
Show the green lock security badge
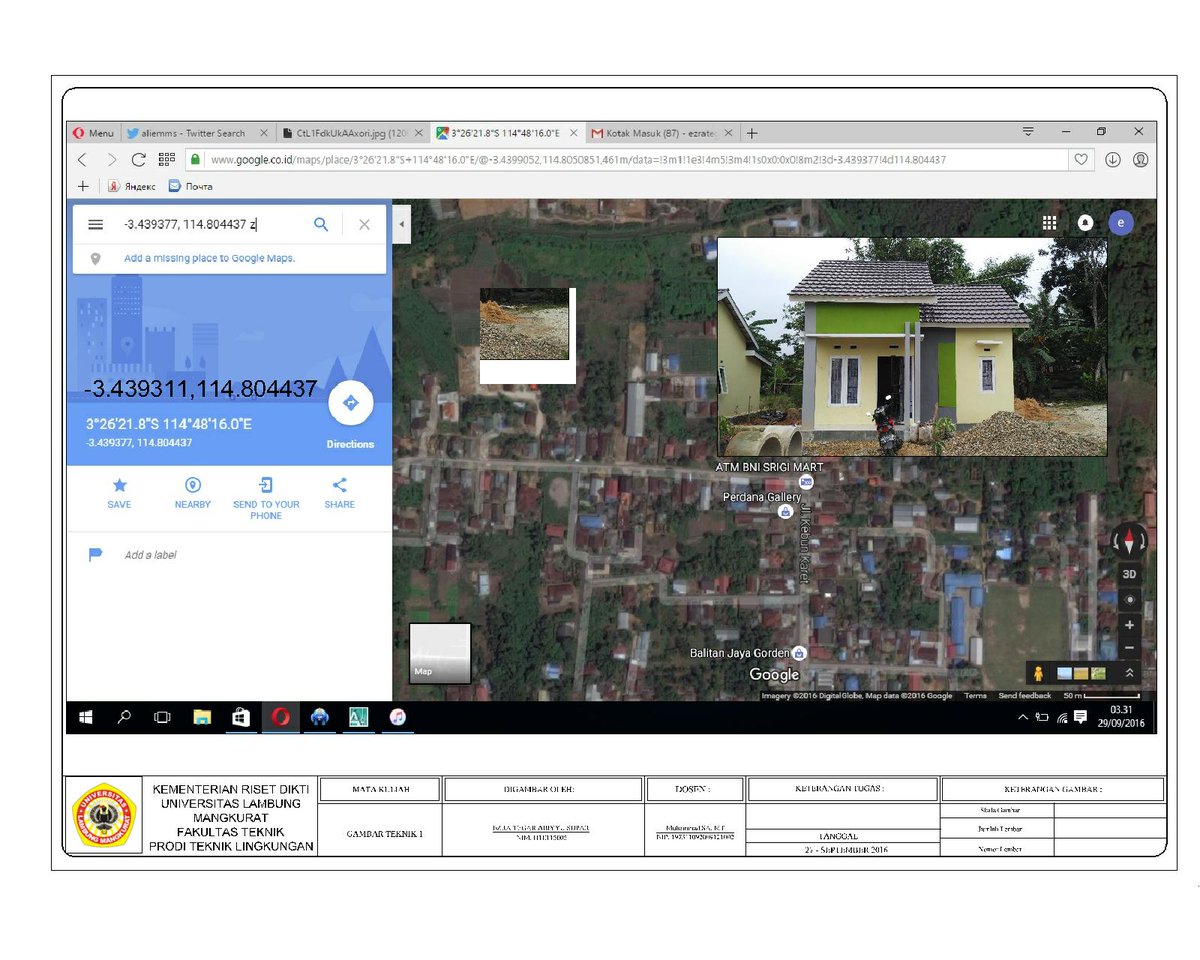tap(196, 159)
